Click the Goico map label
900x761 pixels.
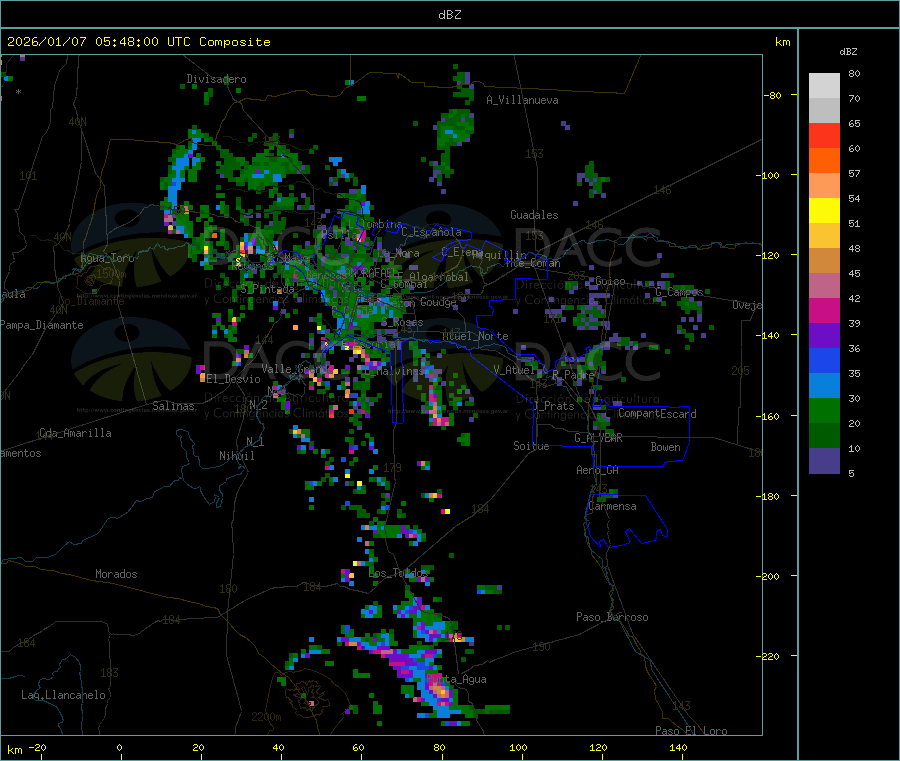(x=610, y=281)
